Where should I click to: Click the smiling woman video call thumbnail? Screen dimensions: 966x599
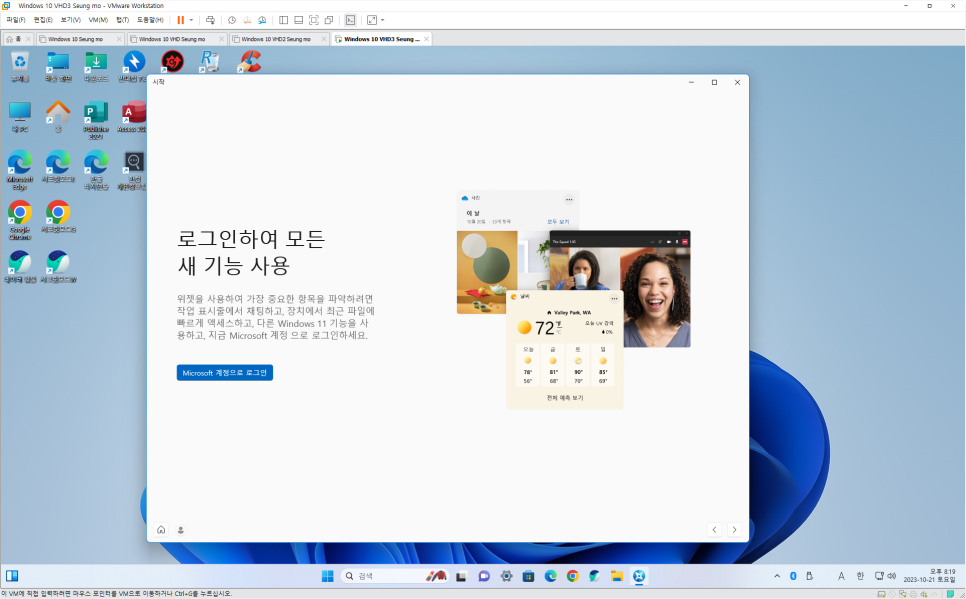pyautogui.click(x=656, y=297)
